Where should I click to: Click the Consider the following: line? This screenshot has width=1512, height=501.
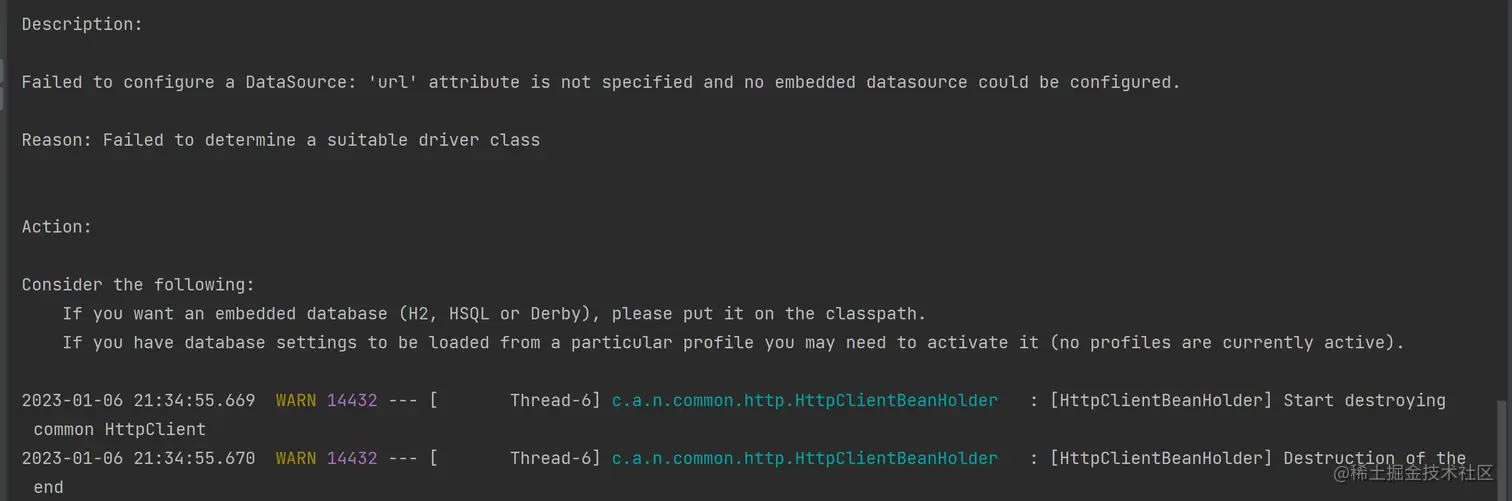(x=138, y=285)
